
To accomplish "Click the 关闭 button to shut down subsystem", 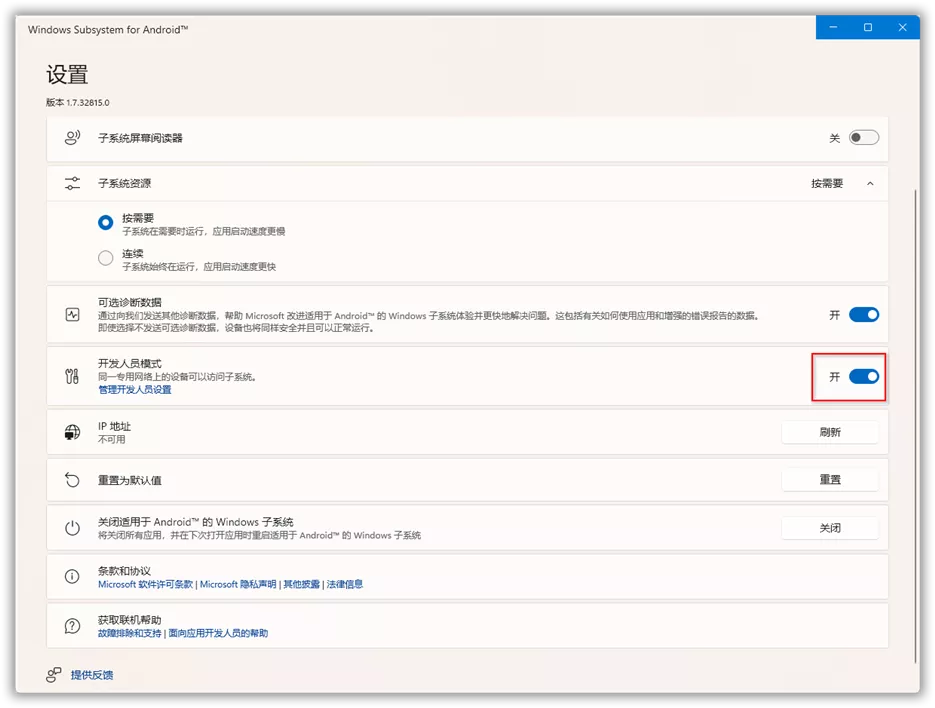I will pyautogui.click(x=829, y=528).
